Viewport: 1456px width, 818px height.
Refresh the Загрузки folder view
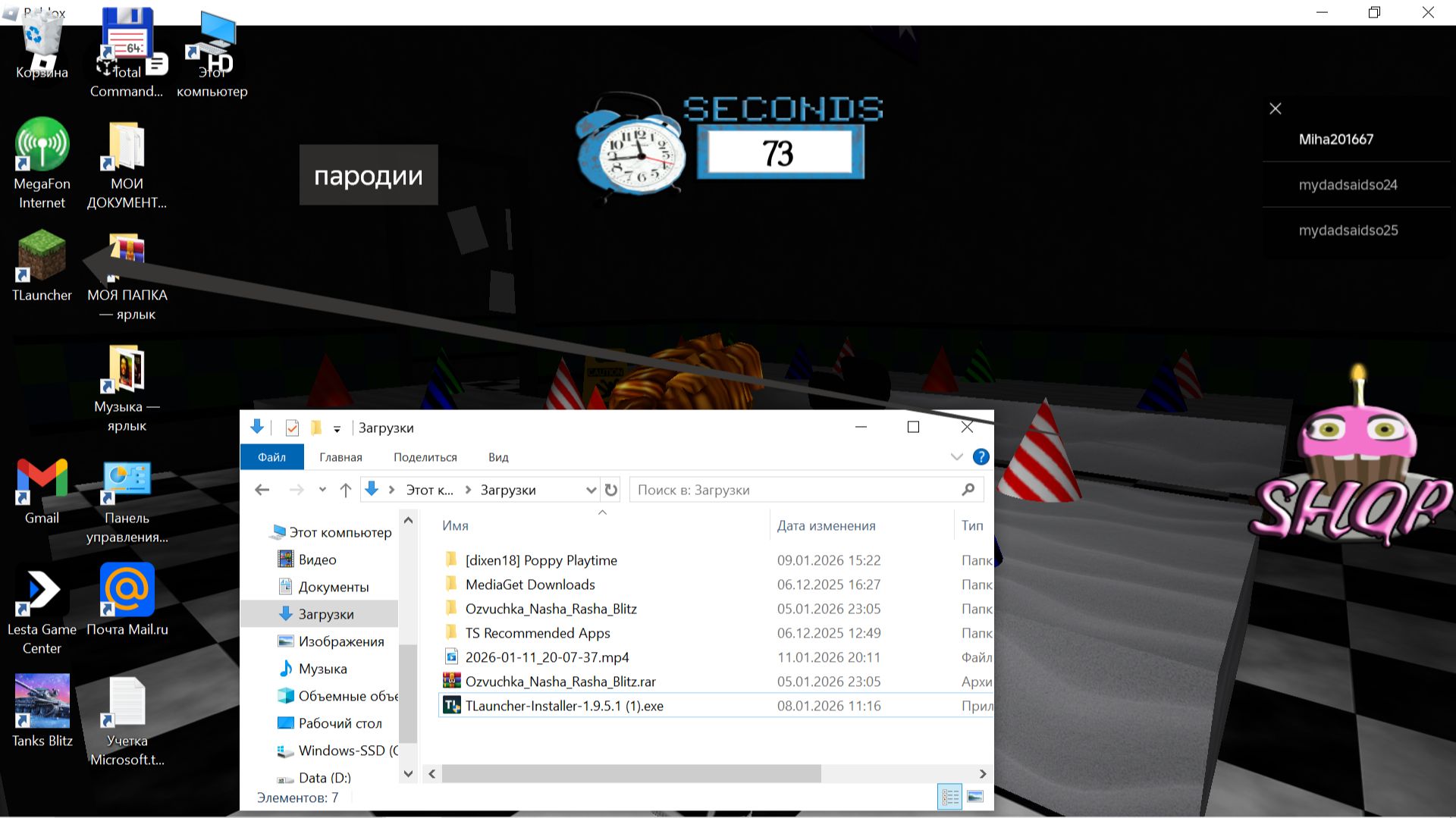611,490
